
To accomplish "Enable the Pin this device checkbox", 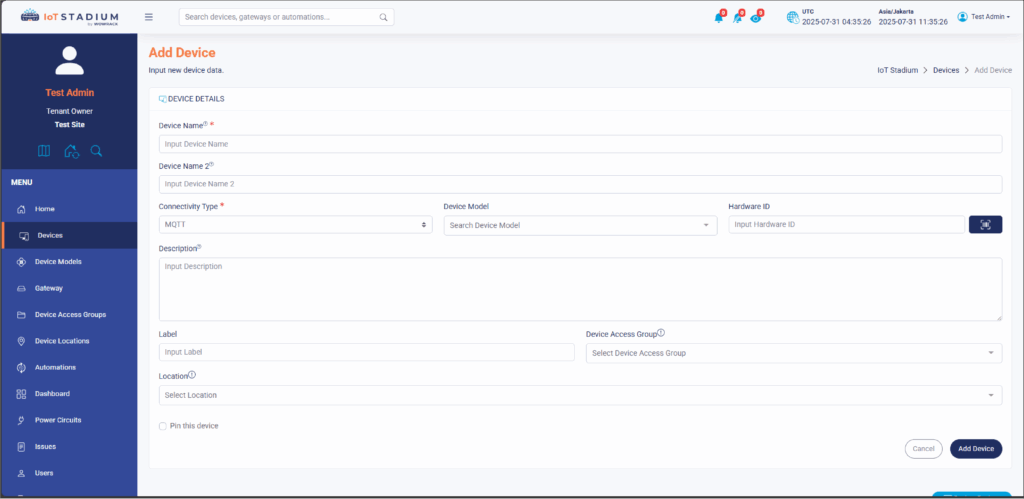I will 163,426.
